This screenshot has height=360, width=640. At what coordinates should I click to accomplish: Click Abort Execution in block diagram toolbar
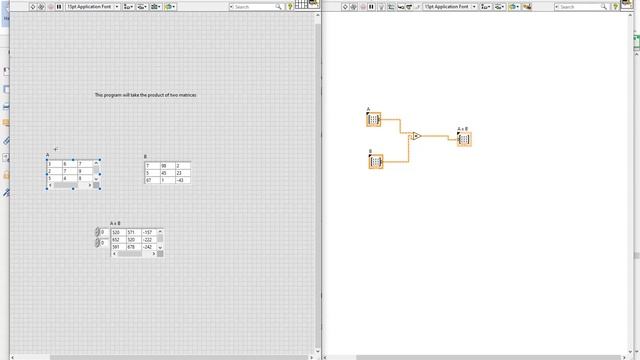coord(363,7)
